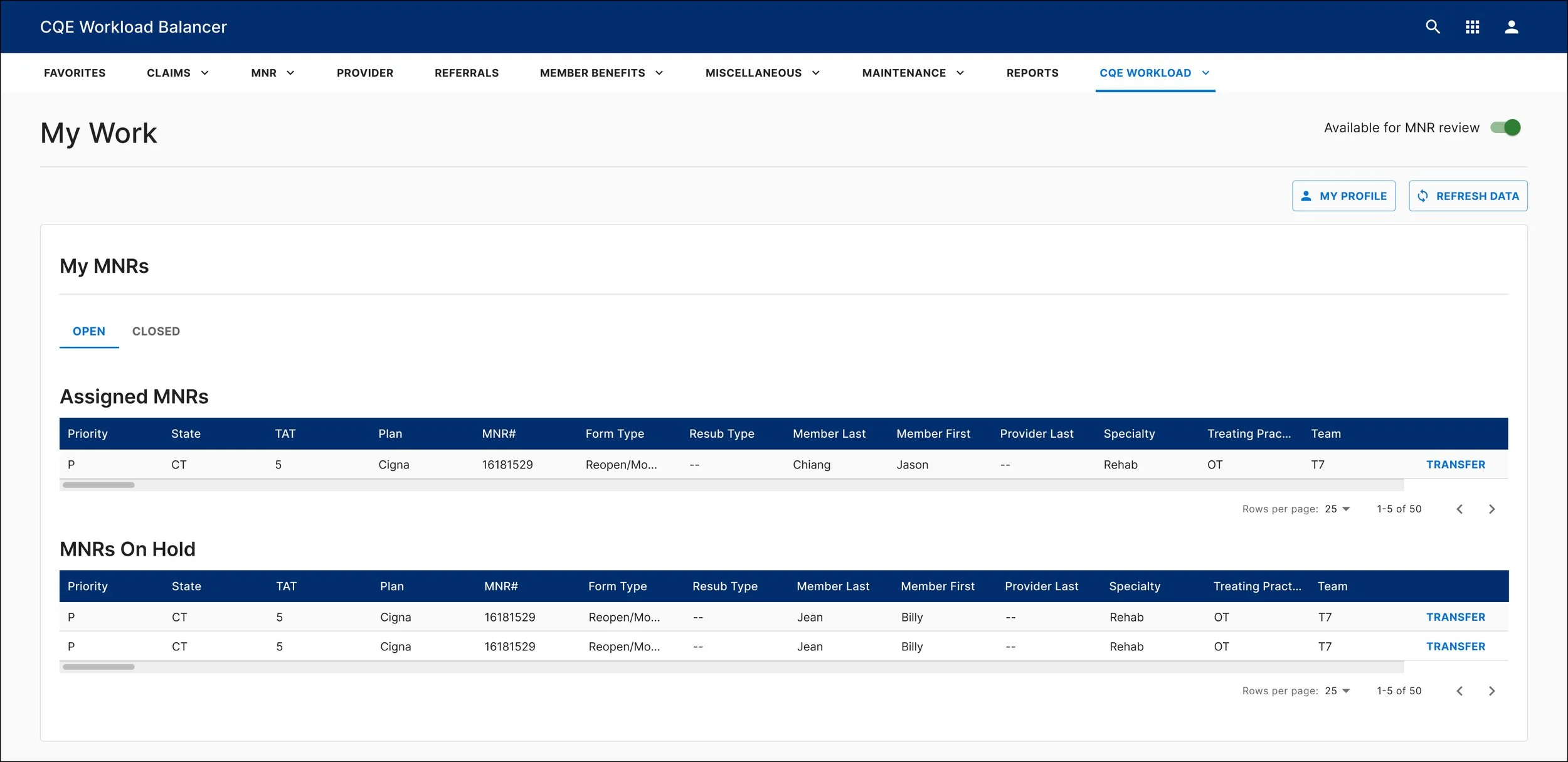
Task: Go to previous page in Assigned MNRs
Action: 1459,509
